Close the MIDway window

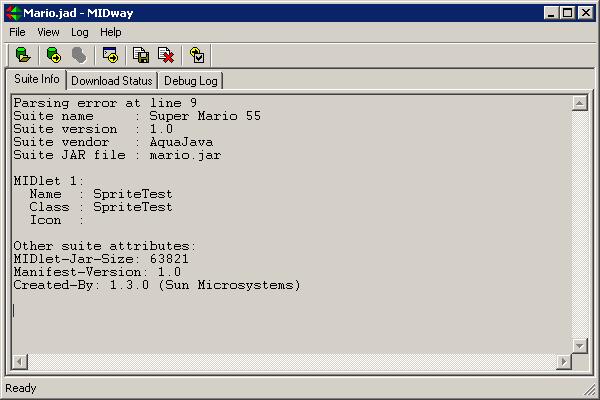tap(586, 13)
